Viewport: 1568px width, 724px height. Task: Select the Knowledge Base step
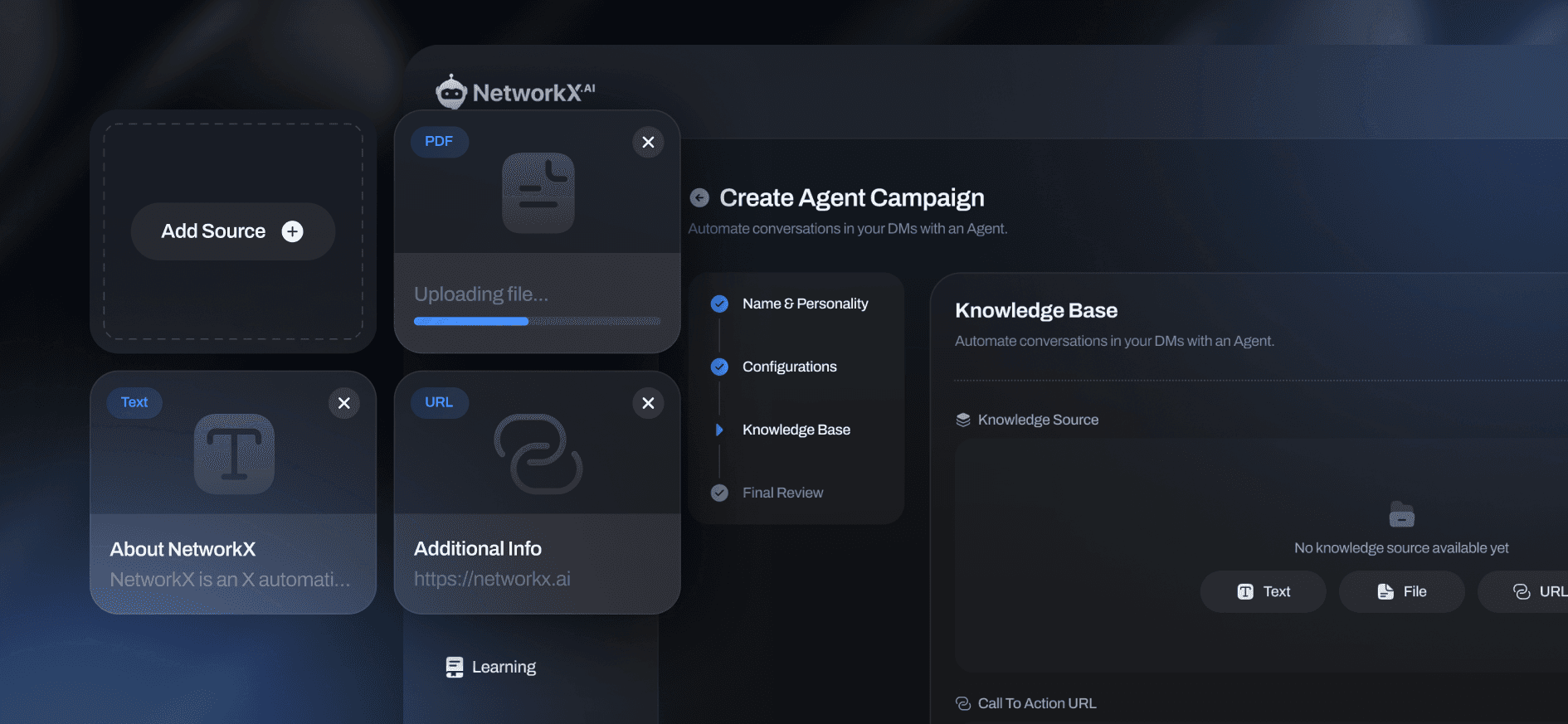coord(796,430)
